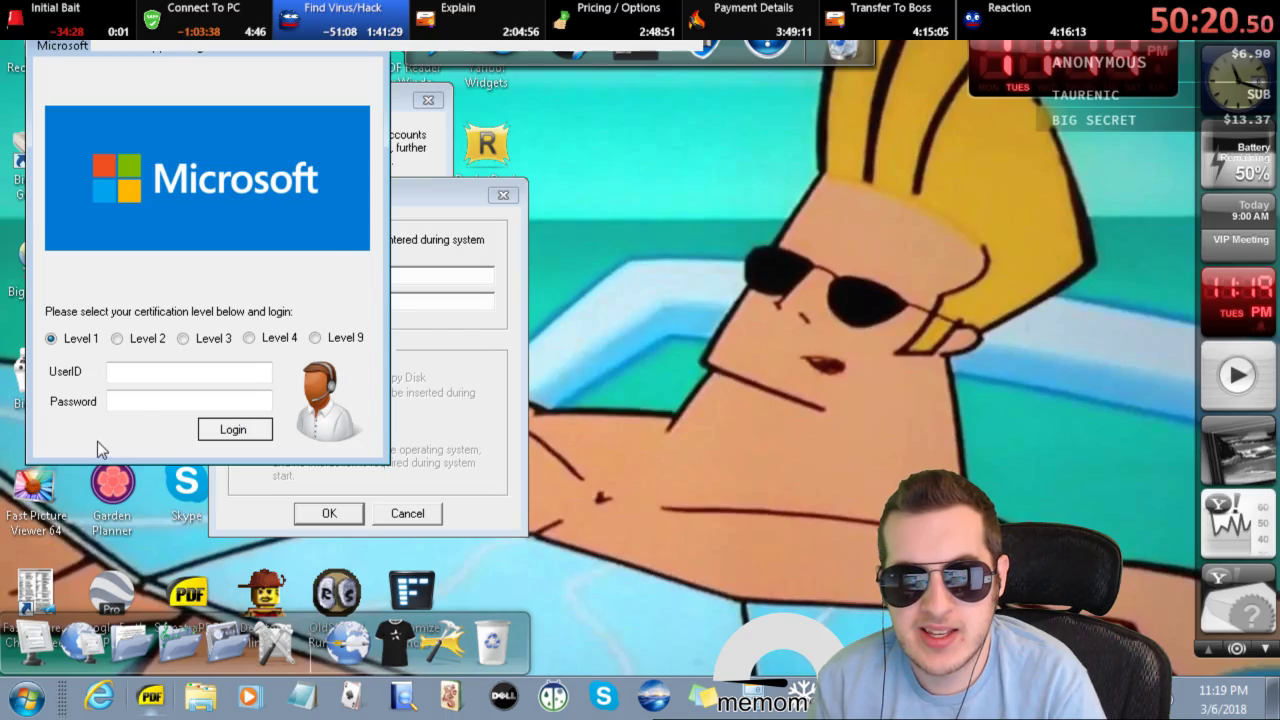Select the Level 4 radio button
The height and width of the screenshot is (720, 1280).
(x=249, y=338)
